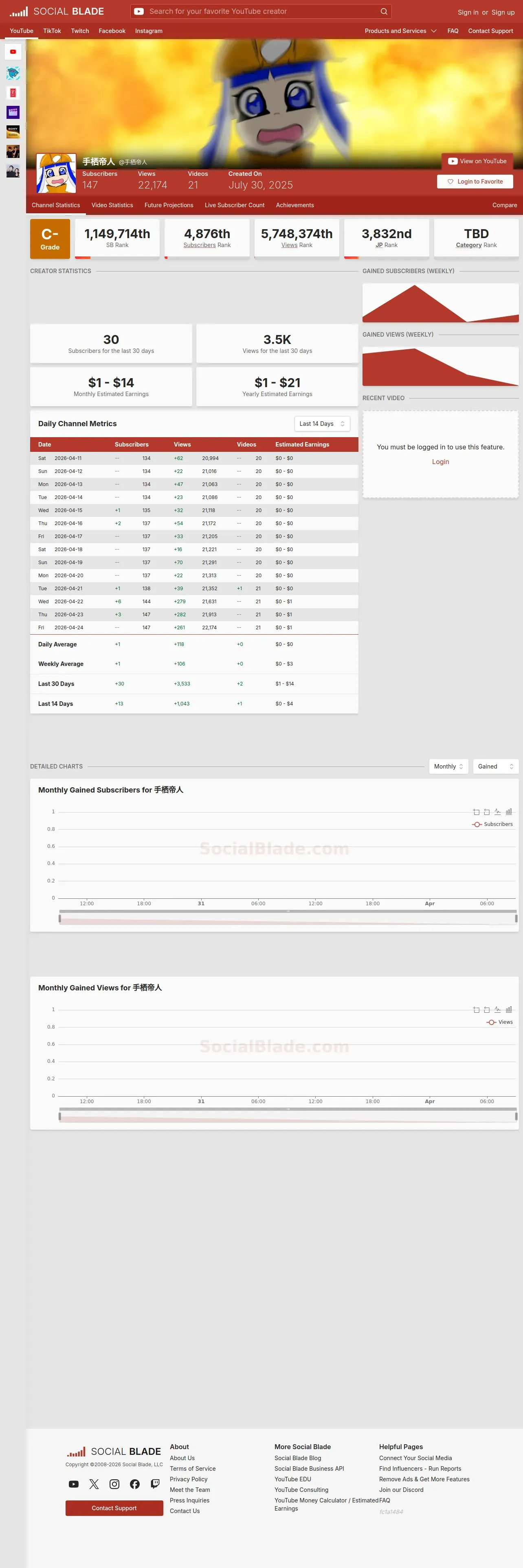Open the Future Projections tab

[x=169, y=205]
